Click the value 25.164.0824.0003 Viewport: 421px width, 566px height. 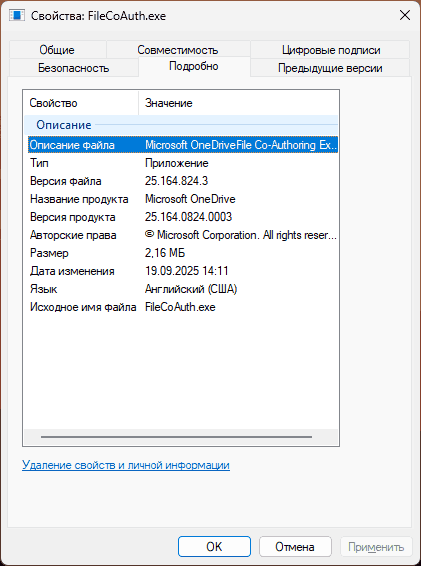pos(188,217)
